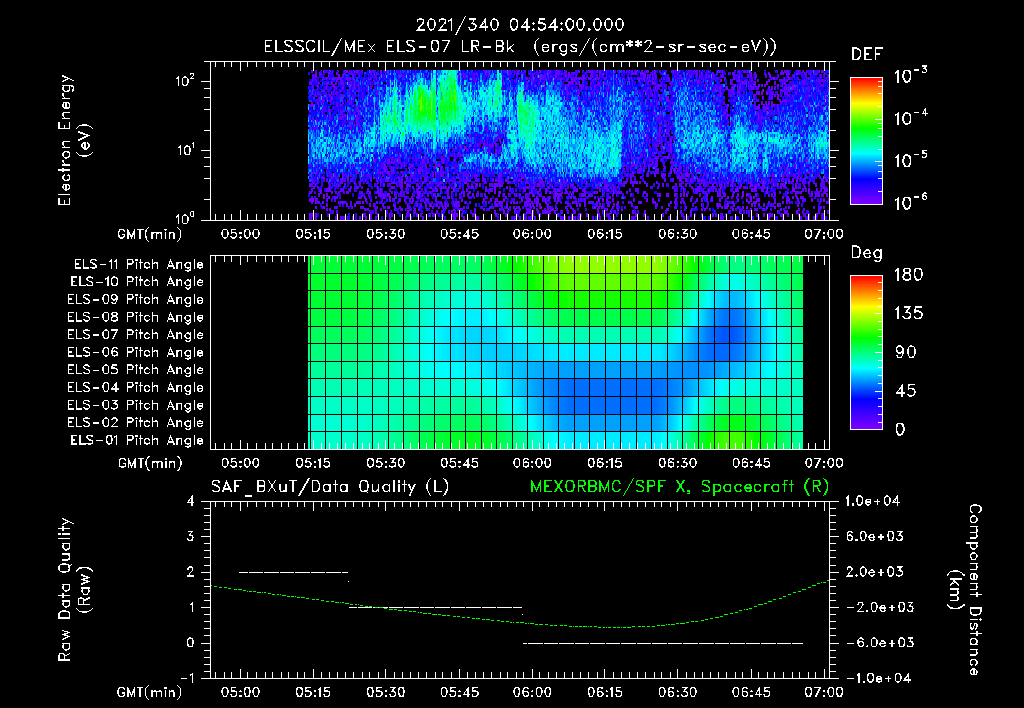Click 06:00 tick under the energy spectrogram
This screenshot has width=1024, height=708.
click(532, 234)
